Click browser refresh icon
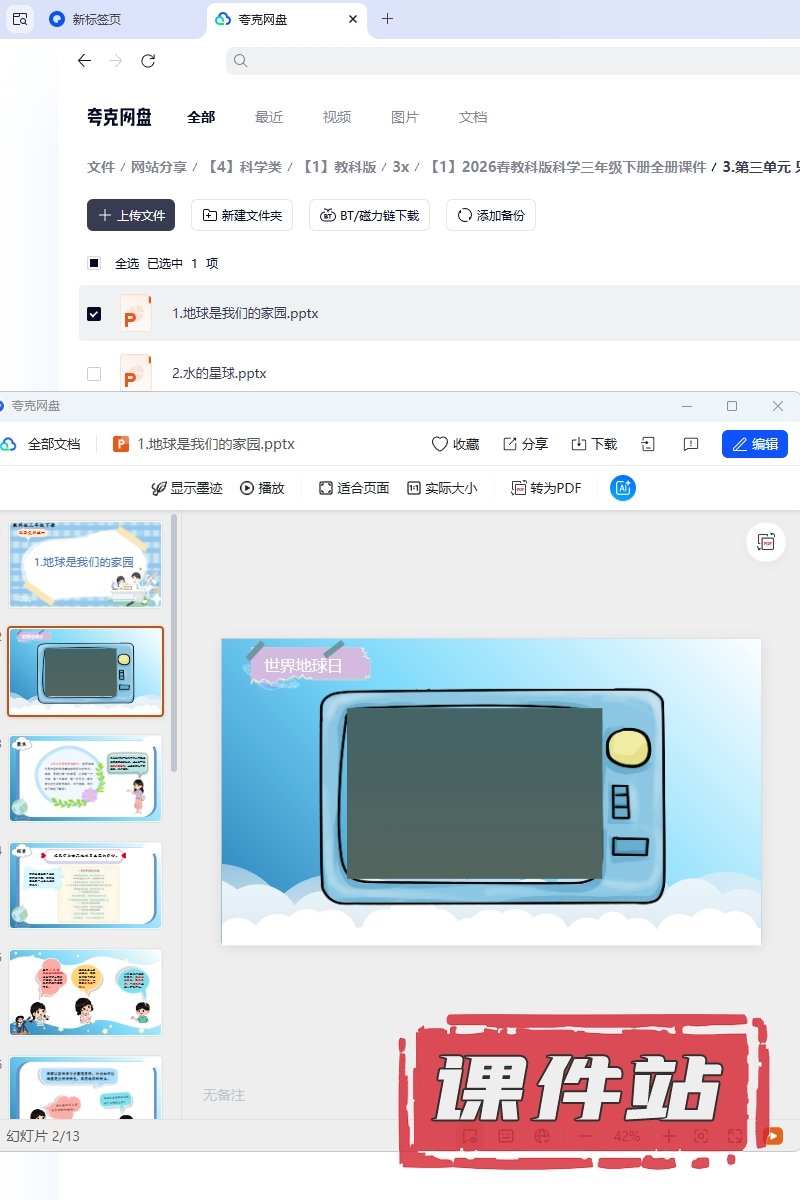 click(x=148, y=61)
